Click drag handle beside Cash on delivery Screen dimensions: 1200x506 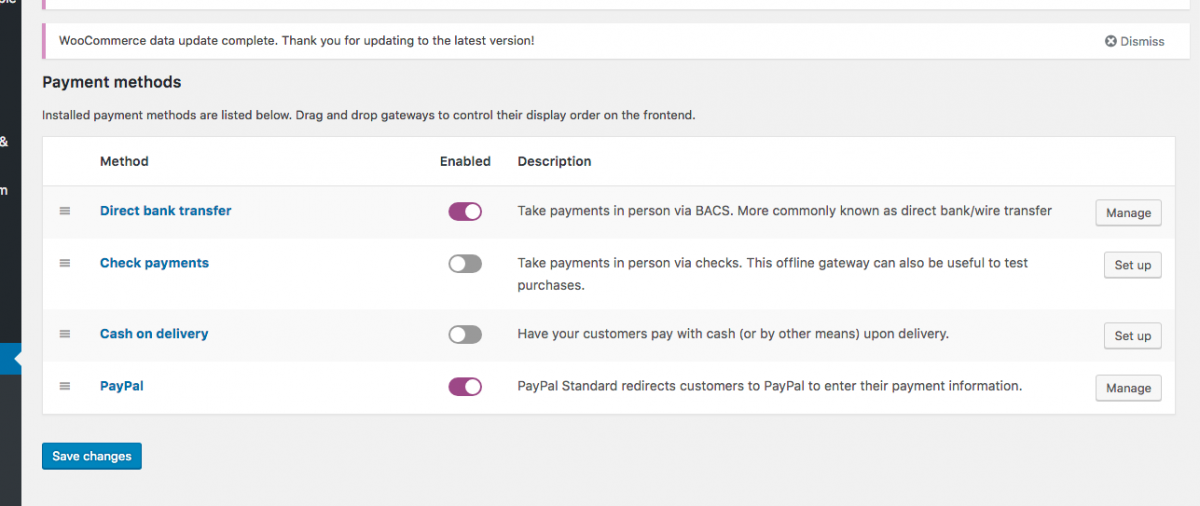pyautogui.click(x=65, y=334)
